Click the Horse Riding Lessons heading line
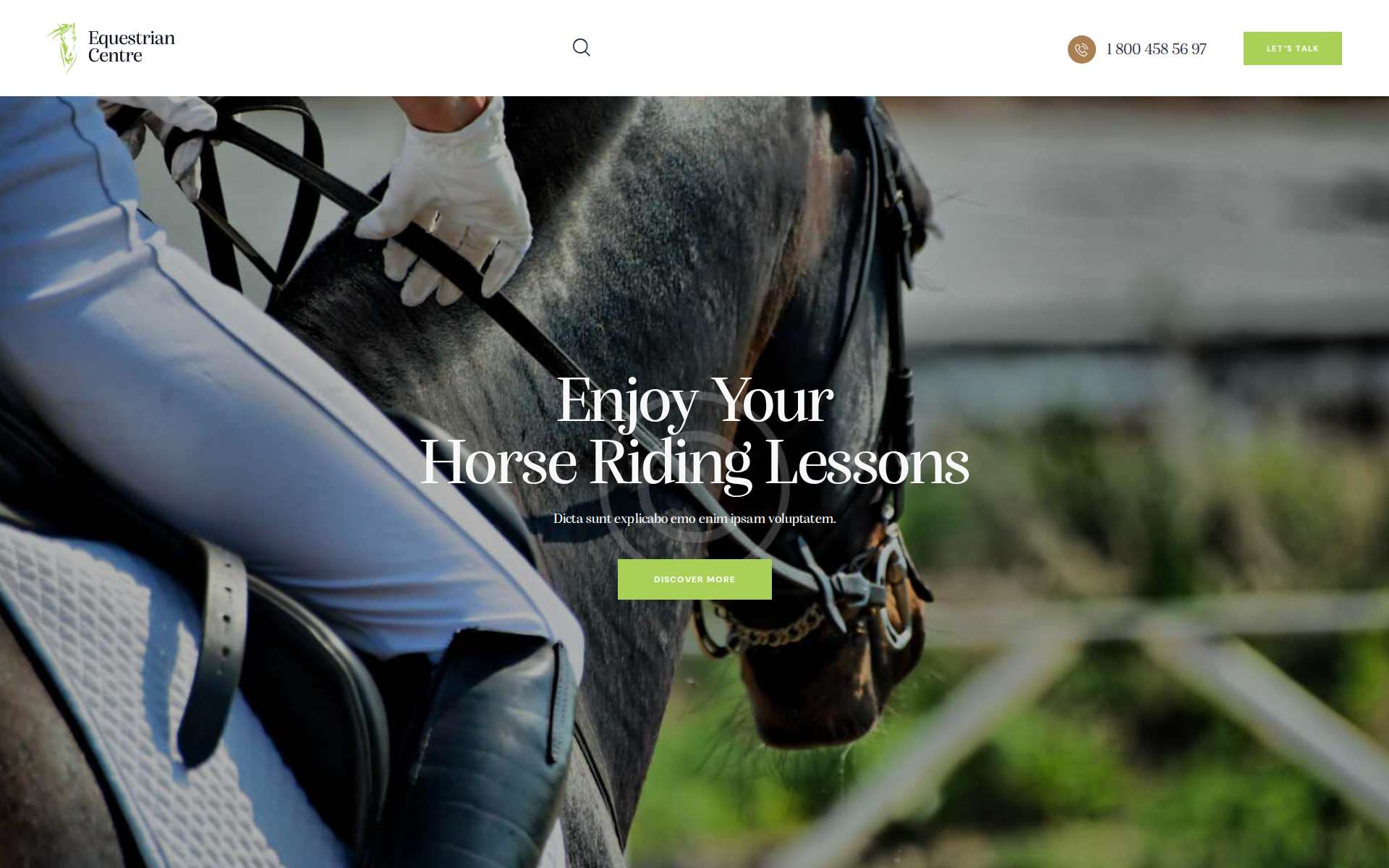This screenshot has height=868, width=1389. pyautogui.click(x=694, y=463)
